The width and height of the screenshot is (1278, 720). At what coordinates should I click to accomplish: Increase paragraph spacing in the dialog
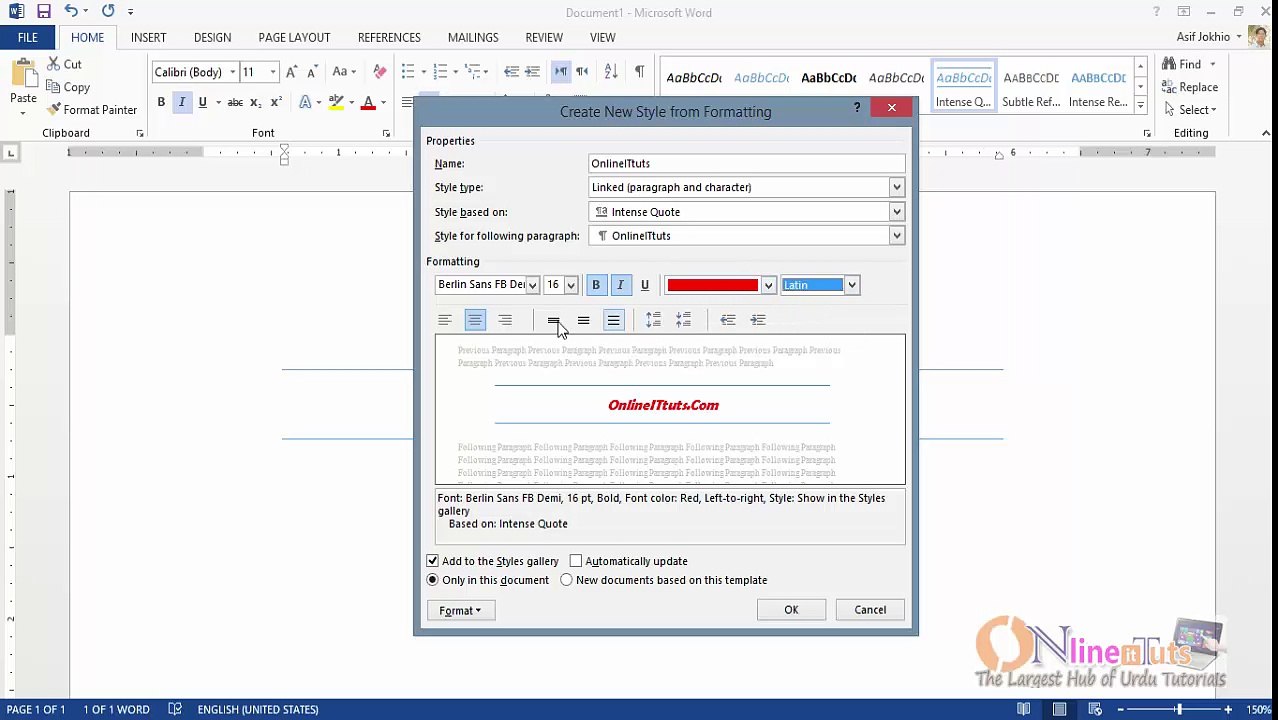pyautogui.click(x=653, y=320)
